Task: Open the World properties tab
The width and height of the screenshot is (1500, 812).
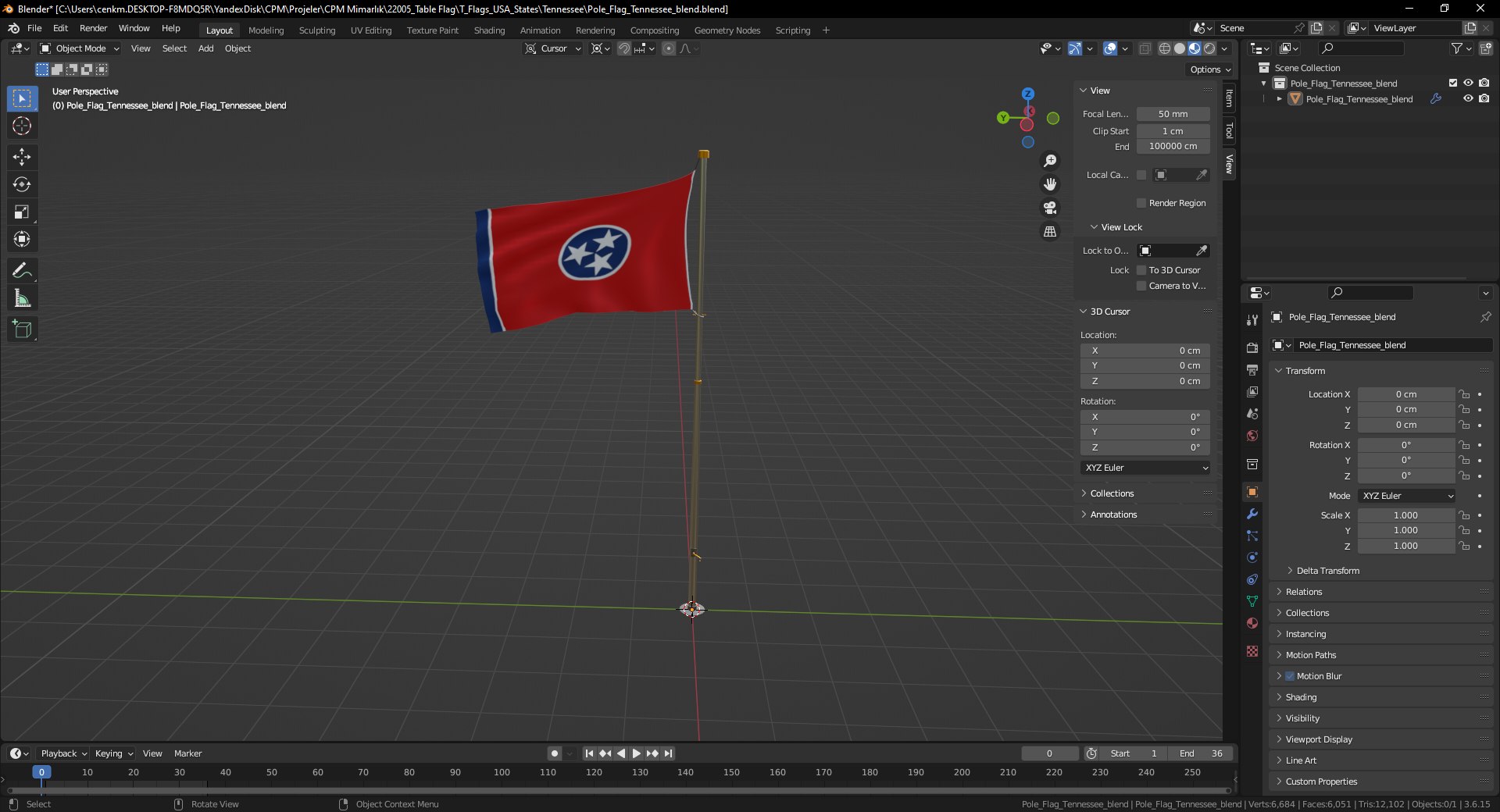Action: tap(1252, 436)
